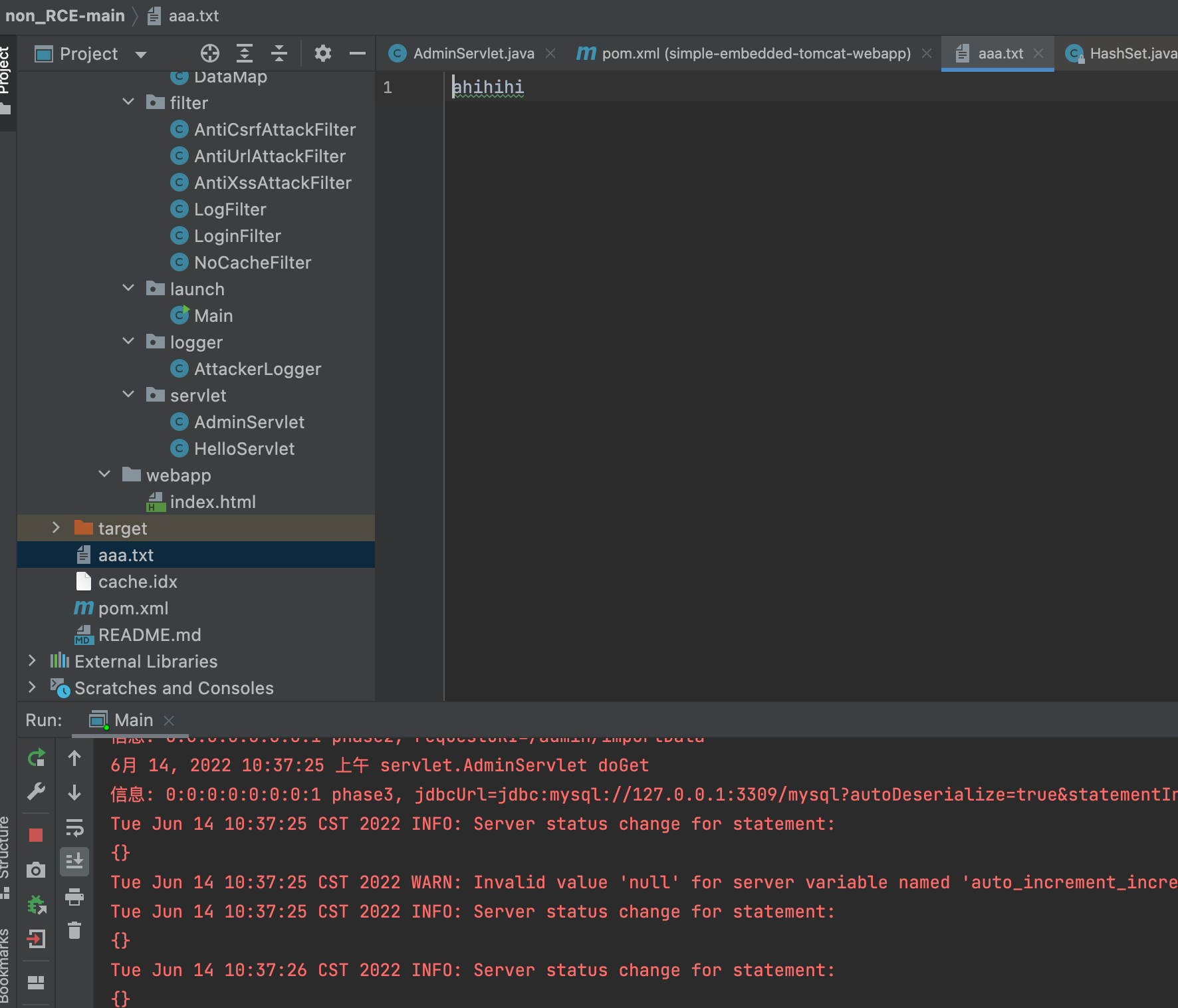1178x1008 pixels.
Task: Click line 1 text ahihihi in editor
Action: pos(488,87)
